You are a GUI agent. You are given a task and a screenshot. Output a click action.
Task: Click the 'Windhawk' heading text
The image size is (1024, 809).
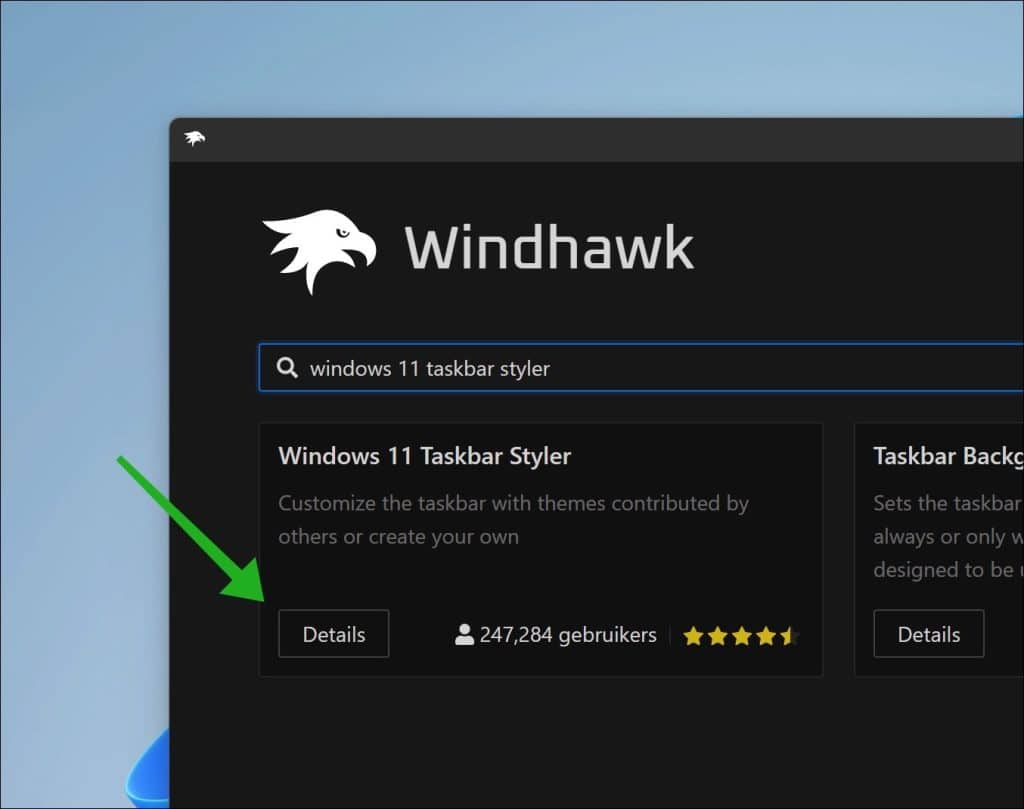(x=549, y=247)
